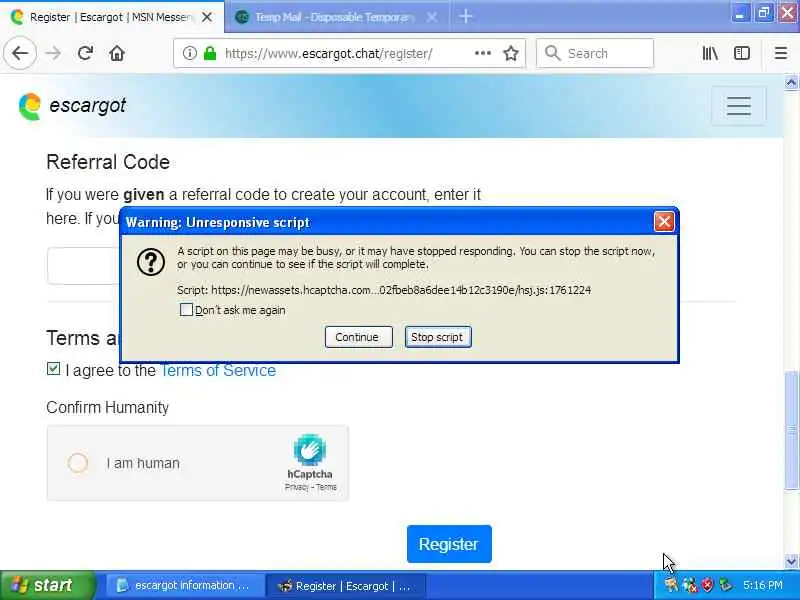Close the Register Escargot tab
Viewport: 800px width, 600px height.
coord(207,17)
